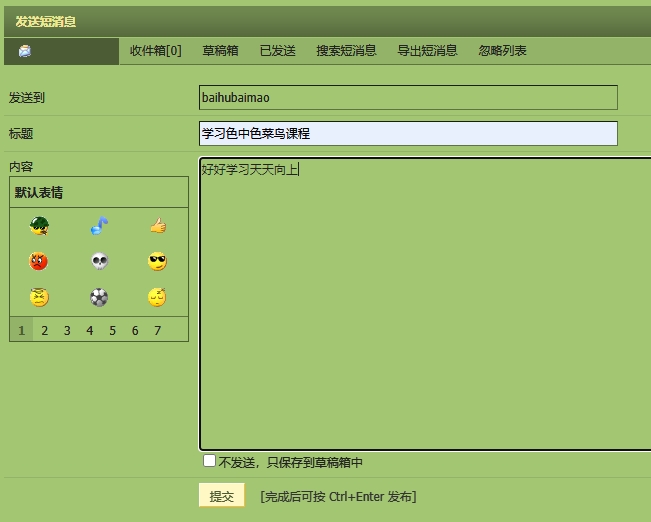
Task: Click inside the 内容 message textarea
Action: coord(425,304)
